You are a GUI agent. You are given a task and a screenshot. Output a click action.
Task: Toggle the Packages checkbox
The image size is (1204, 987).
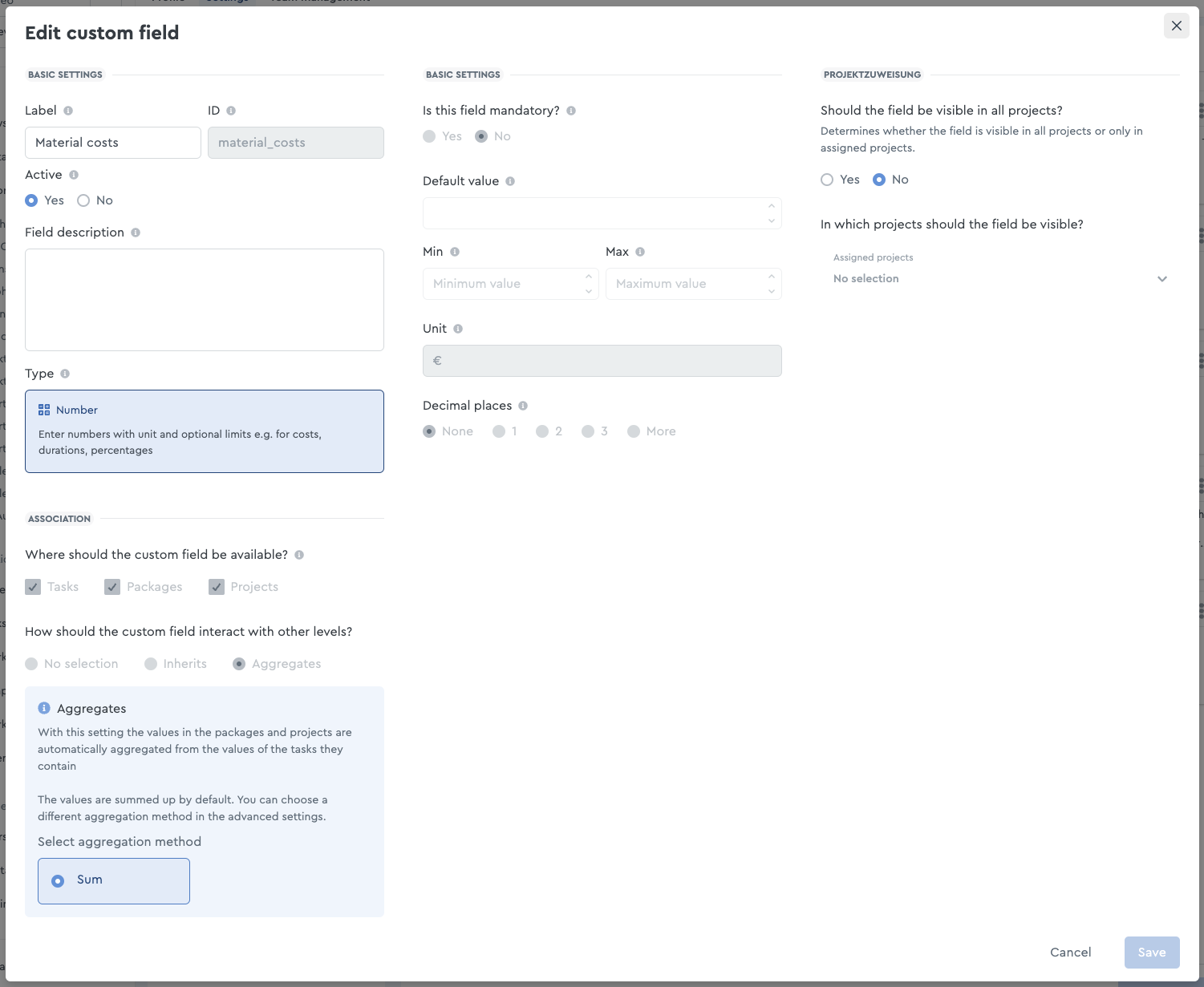click(112, 587)
